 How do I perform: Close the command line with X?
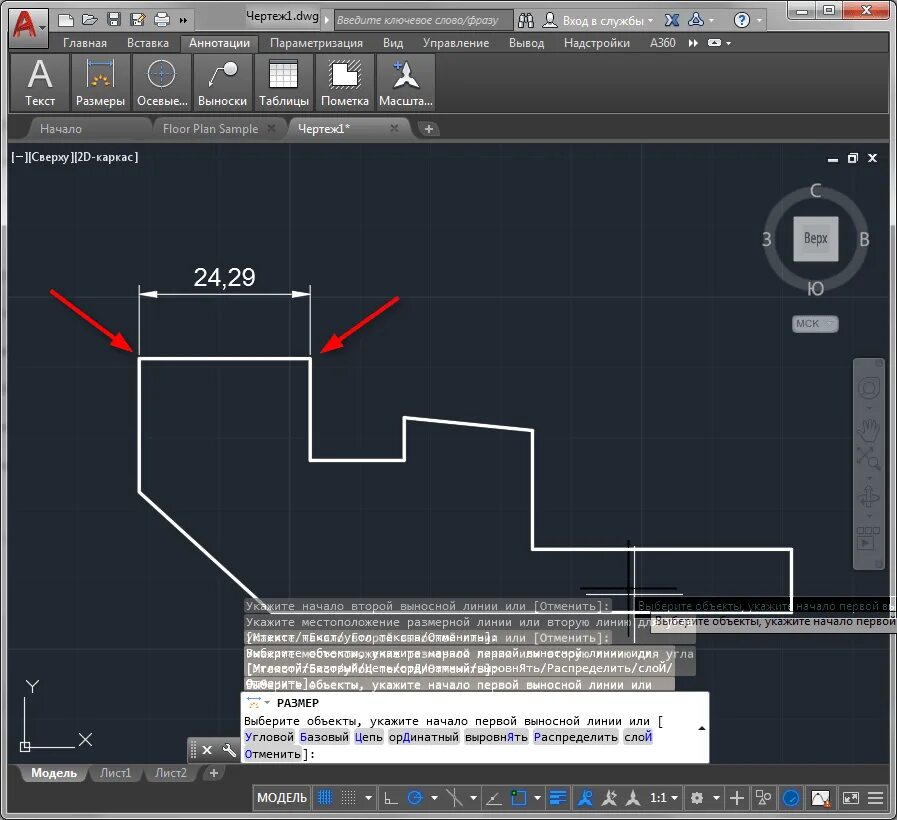(207, 750)
